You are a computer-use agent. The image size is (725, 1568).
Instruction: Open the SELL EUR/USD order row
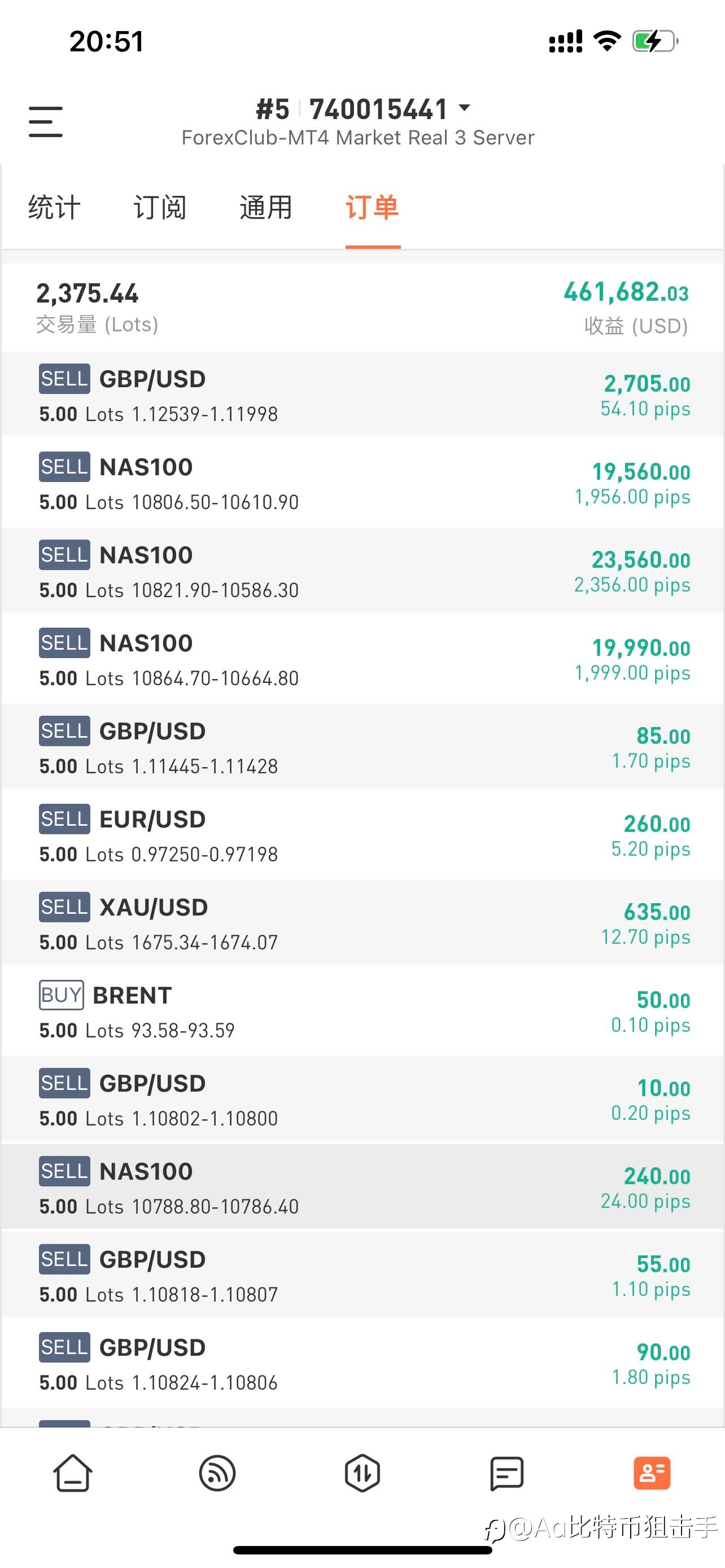(x=362, y=835)
